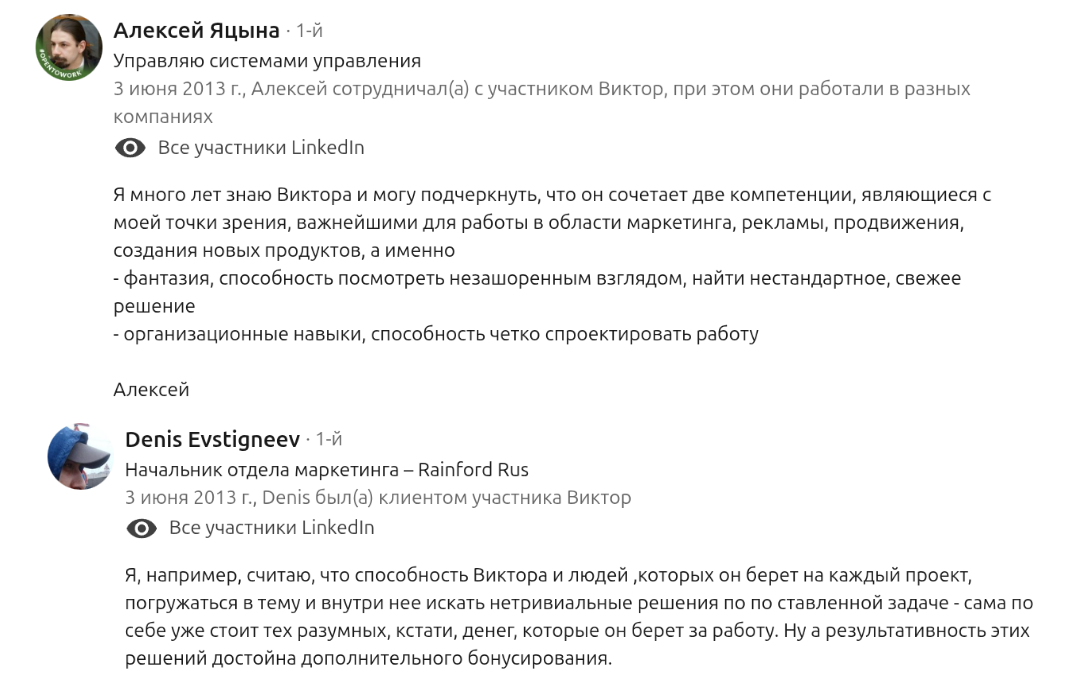Open Алексей Яцына's profile name link
This screenshot has width=1081, height=700.
click(x=196, y=31)
